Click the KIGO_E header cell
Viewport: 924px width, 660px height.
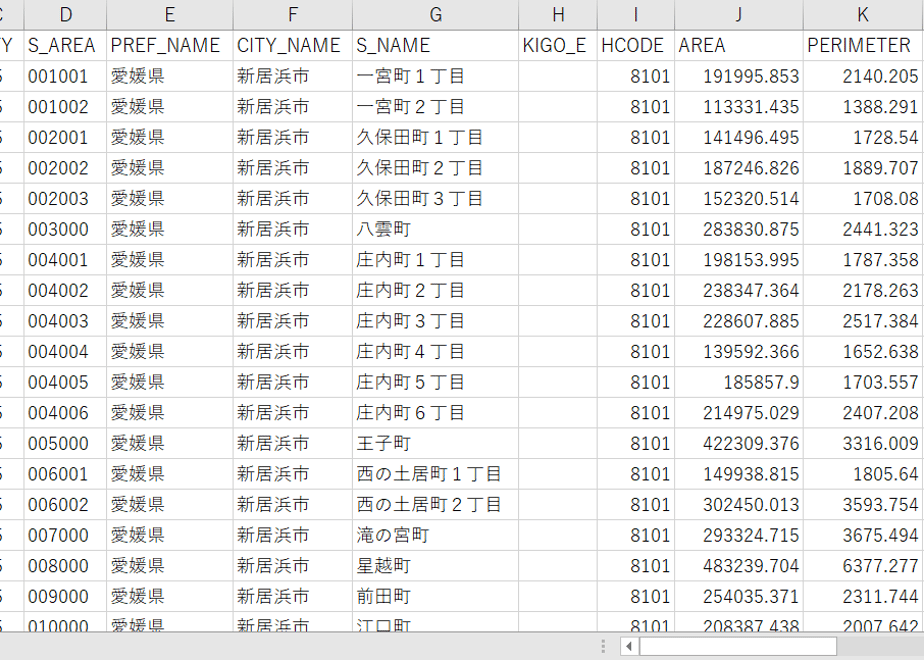[x=558, y=45]
